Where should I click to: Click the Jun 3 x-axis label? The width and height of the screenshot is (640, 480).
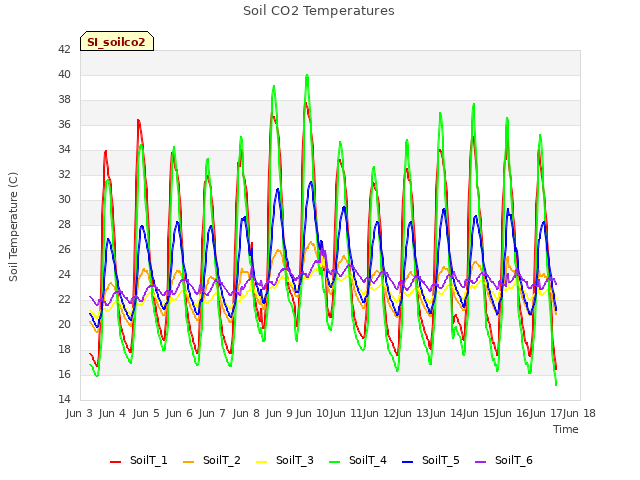[79, 413]
